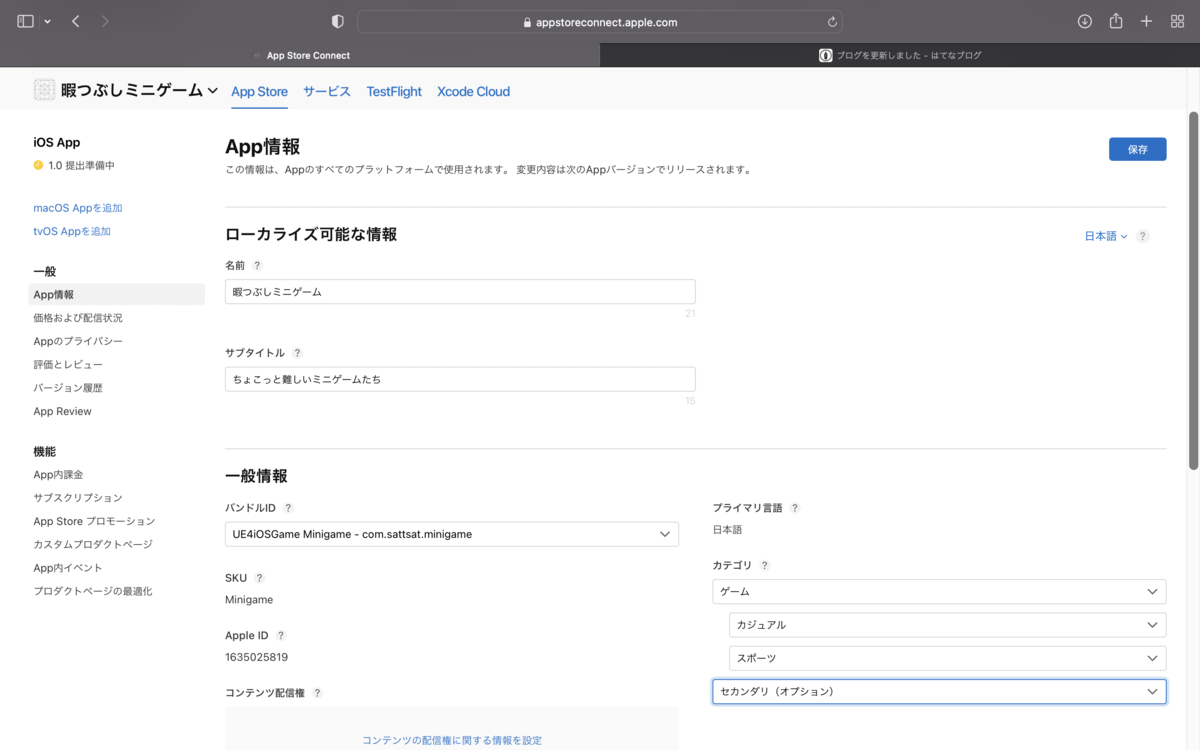Open the Xcode Cloud tab

(473, 91)
